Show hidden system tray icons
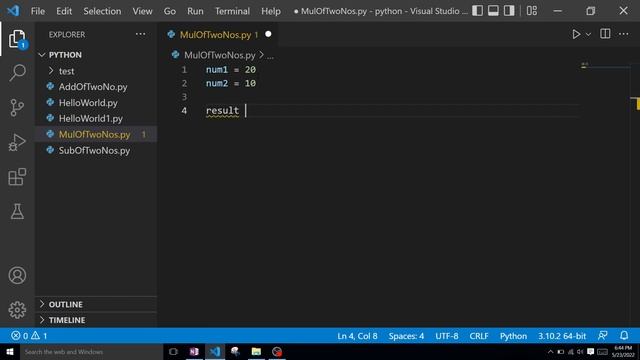 tap(550, 352)
